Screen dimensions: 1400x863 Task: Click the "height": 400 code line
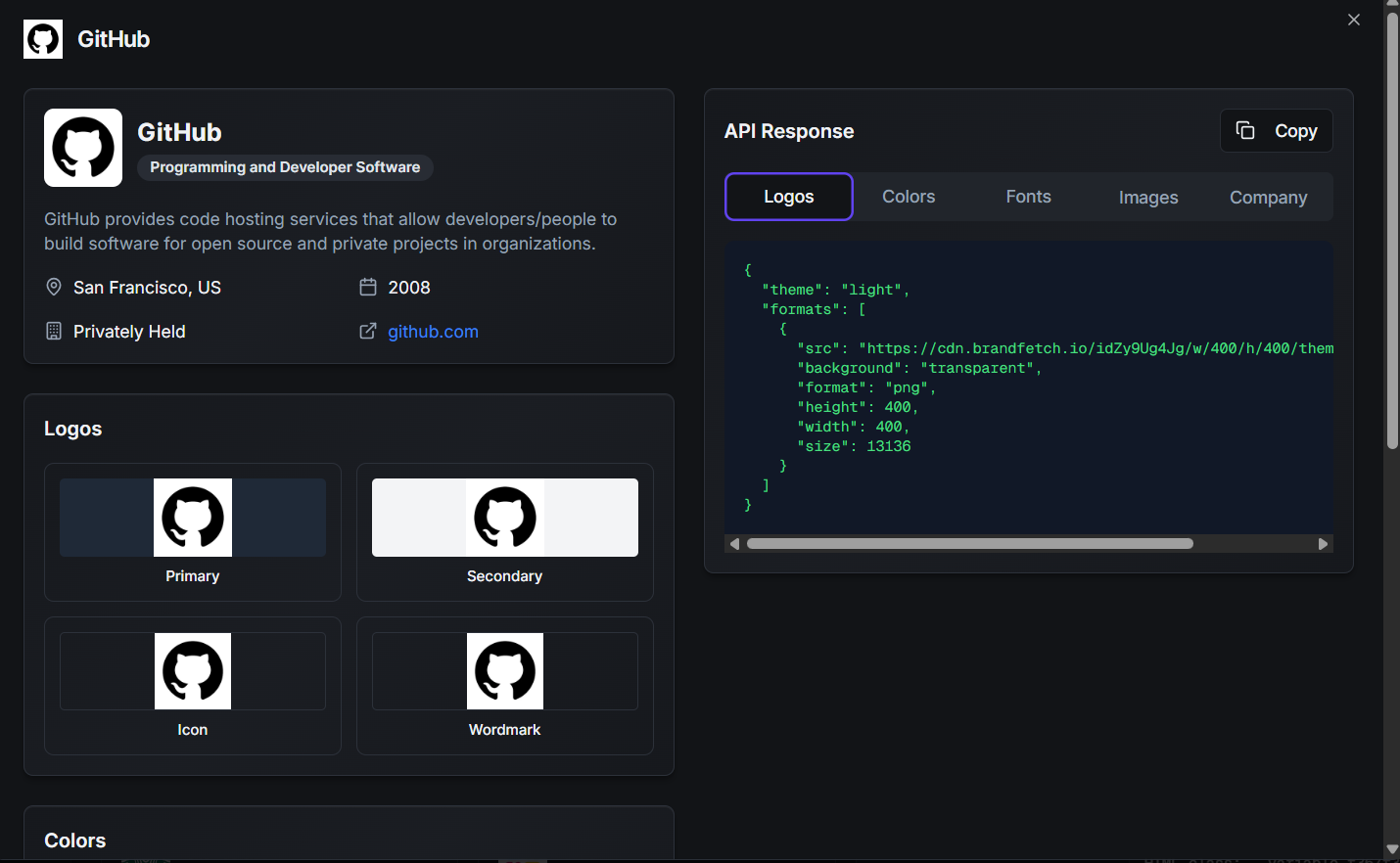(x=858, y=407)
